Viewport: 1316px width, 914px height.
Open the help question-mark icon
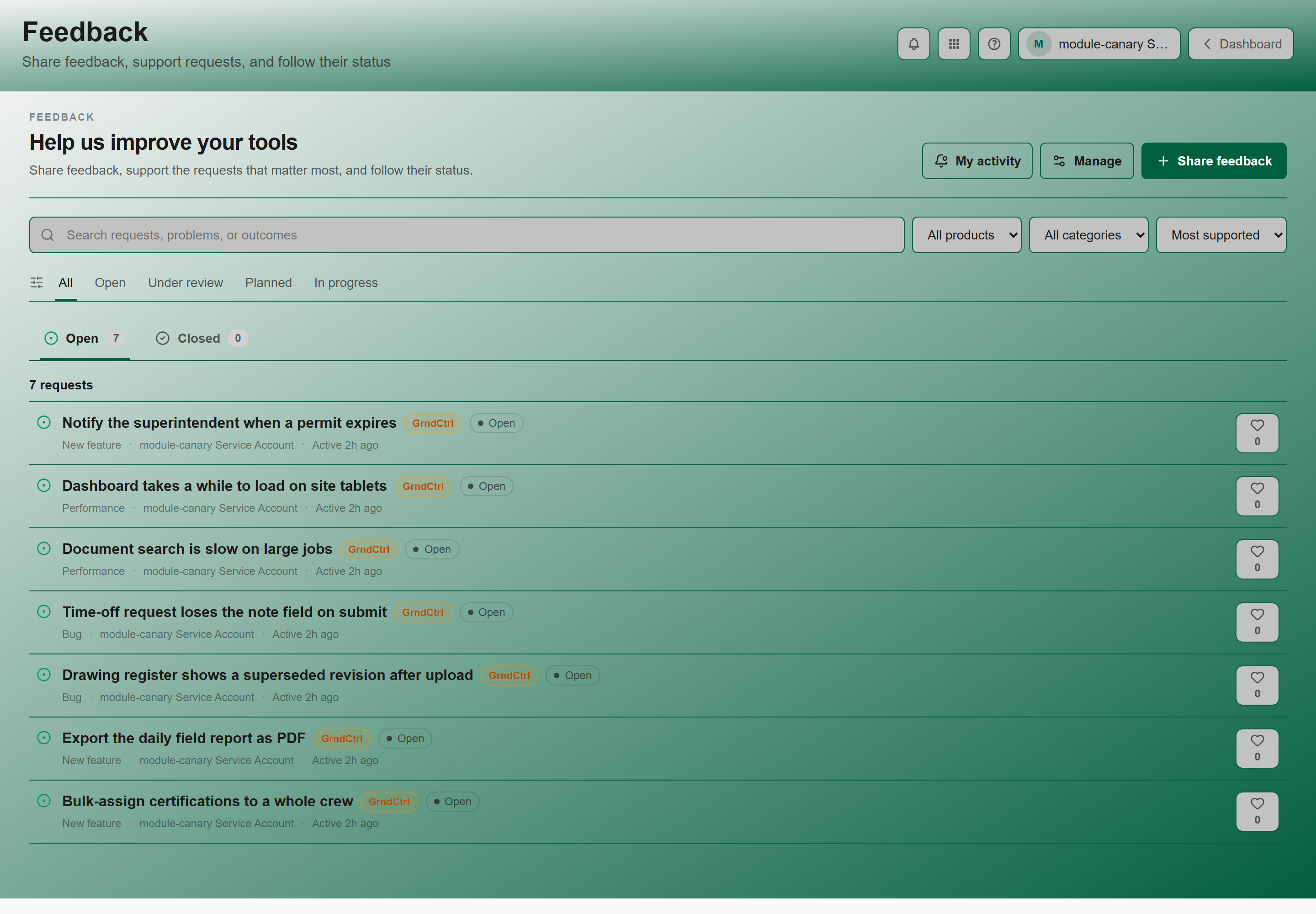click(x=994, y=44)
